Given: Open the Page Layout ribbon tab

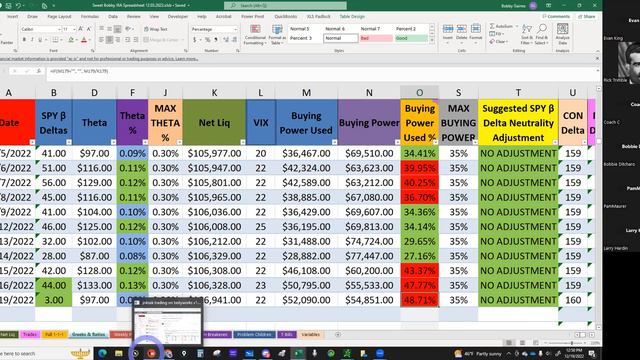Looking at the screenshot, I should (59, 17).
